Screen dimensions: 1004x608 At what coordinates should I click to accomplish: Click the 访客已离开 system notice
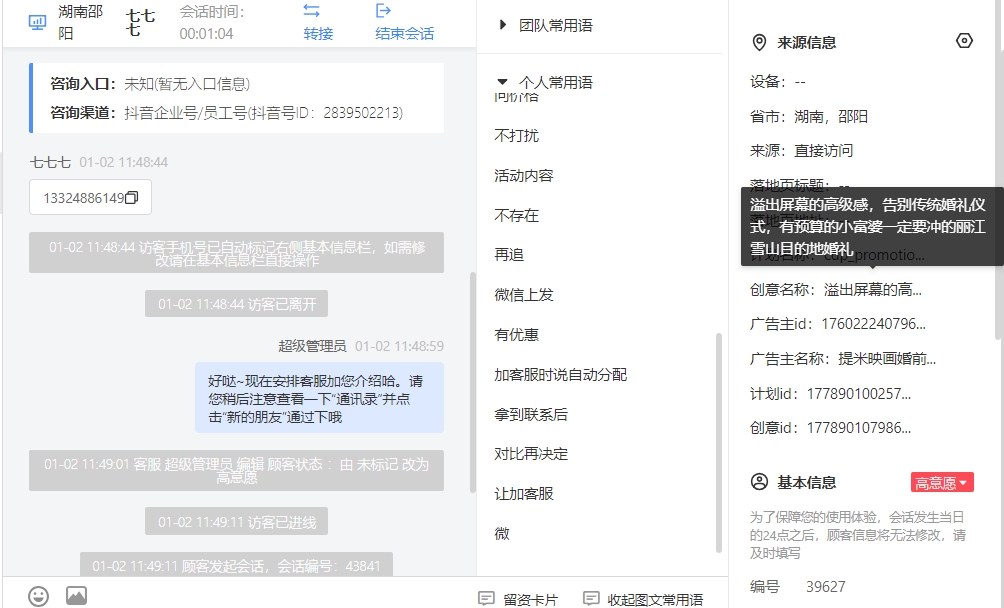click(x=236, y=303)
